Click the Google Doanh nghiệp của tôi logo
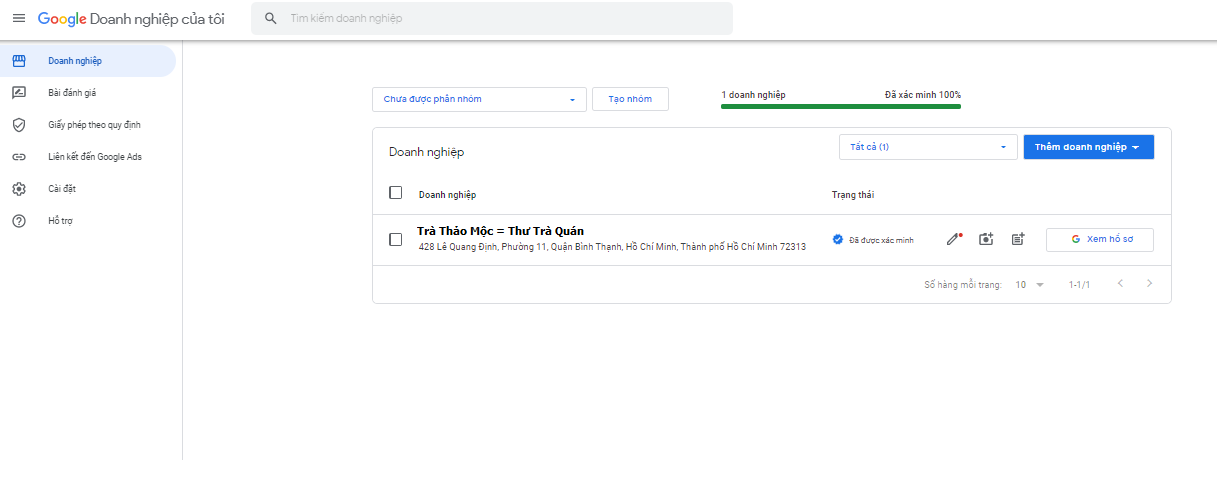The height and width of the screenshot is (500, 1217). (x=131, y=18)
